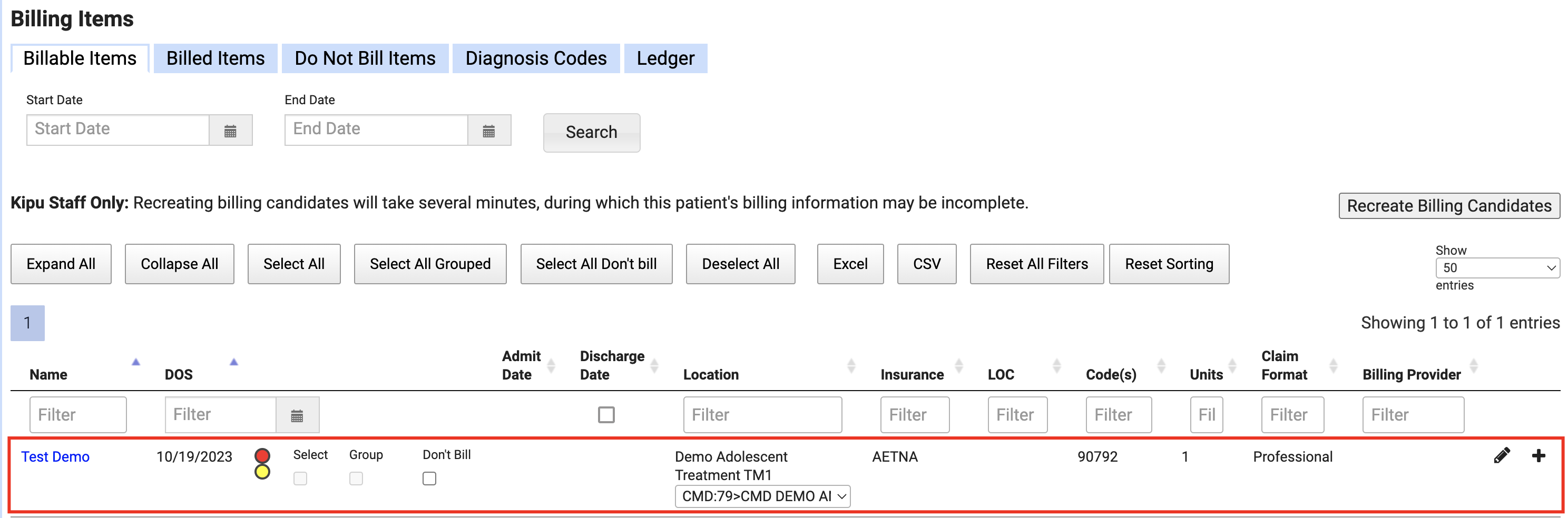The height and width of the screenshot is (518, 1568).
Task: Sort by Location column arrows
Action: pyautogui.click(x=851, y=366)
